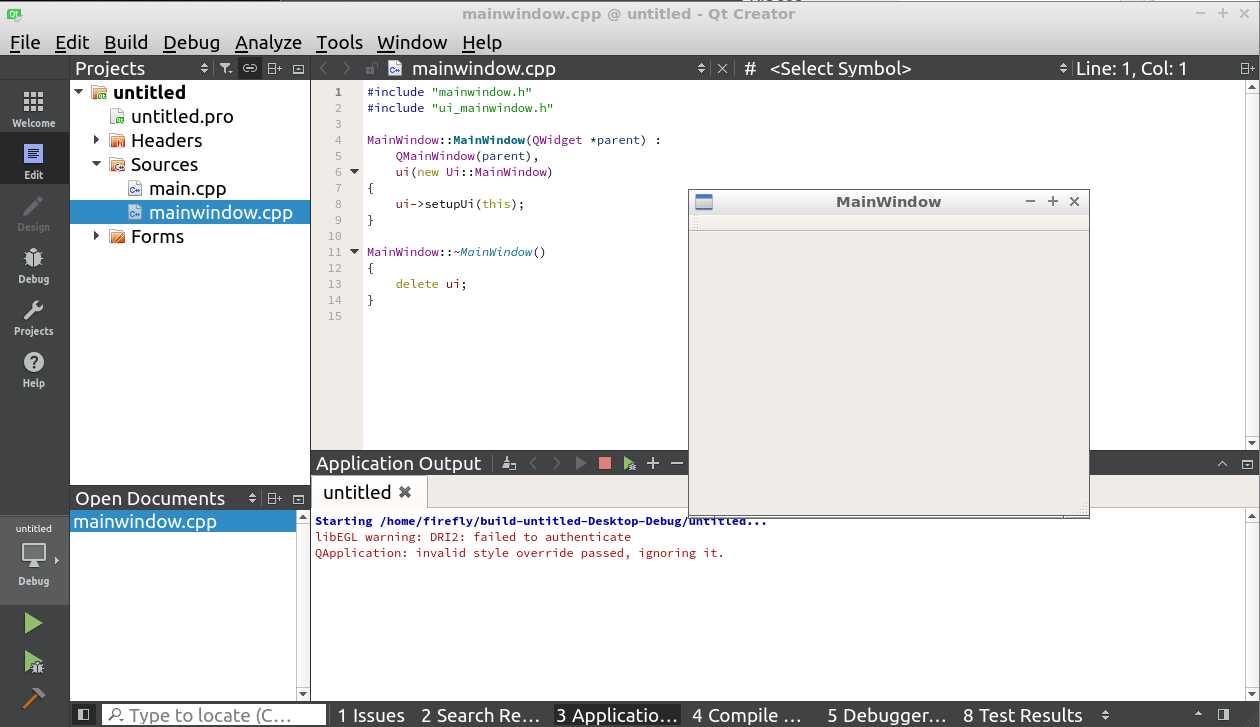Build project with the hammer icon
This screenshot has width=1260, height=727.
tap(34, 697)
